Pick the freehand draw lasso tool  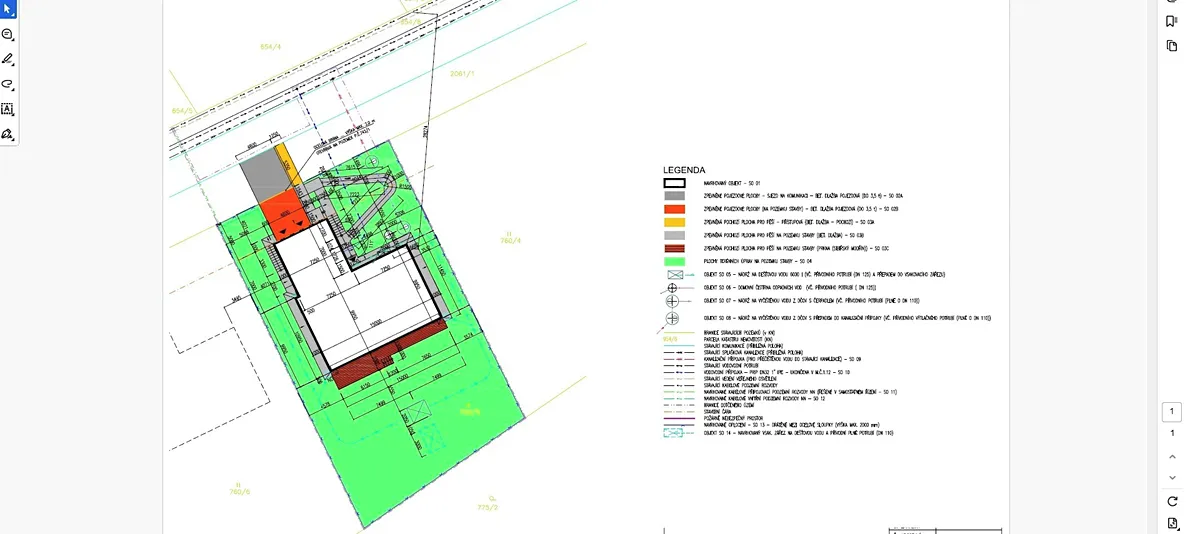[x=7, y=84]
